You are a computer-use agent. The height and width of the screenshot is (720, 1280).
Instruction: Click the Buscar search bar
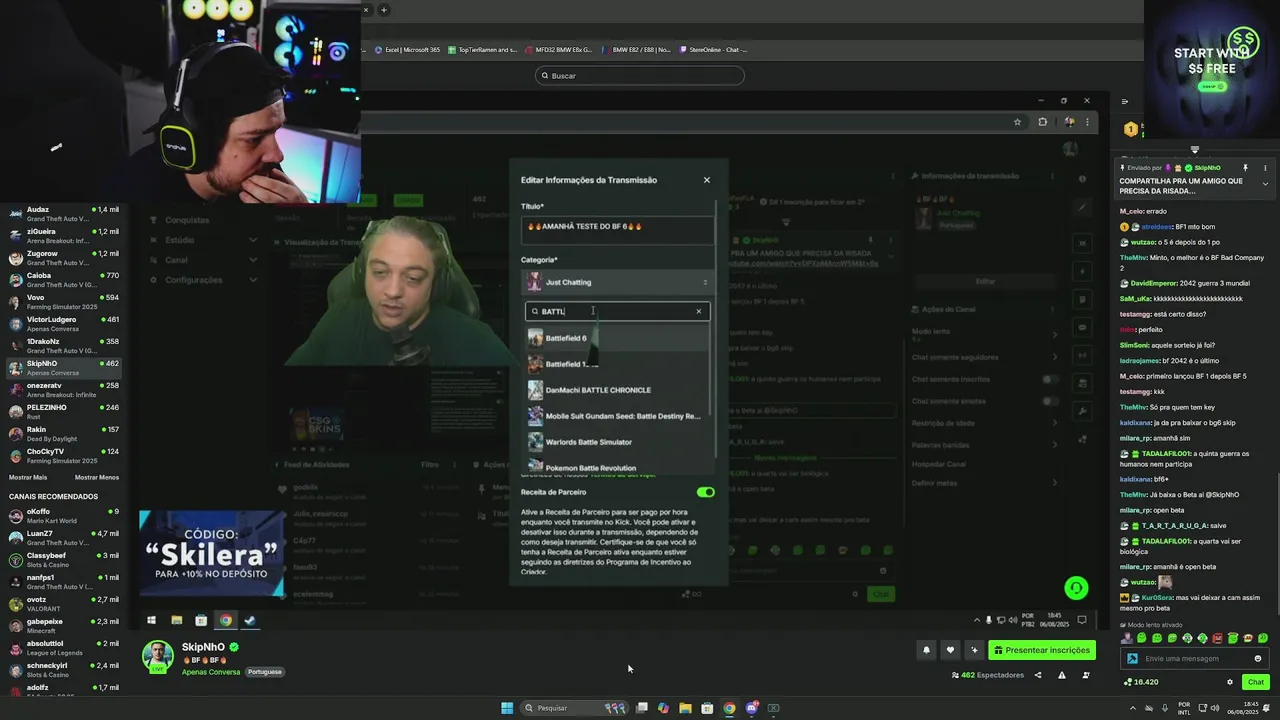[640, 76]
